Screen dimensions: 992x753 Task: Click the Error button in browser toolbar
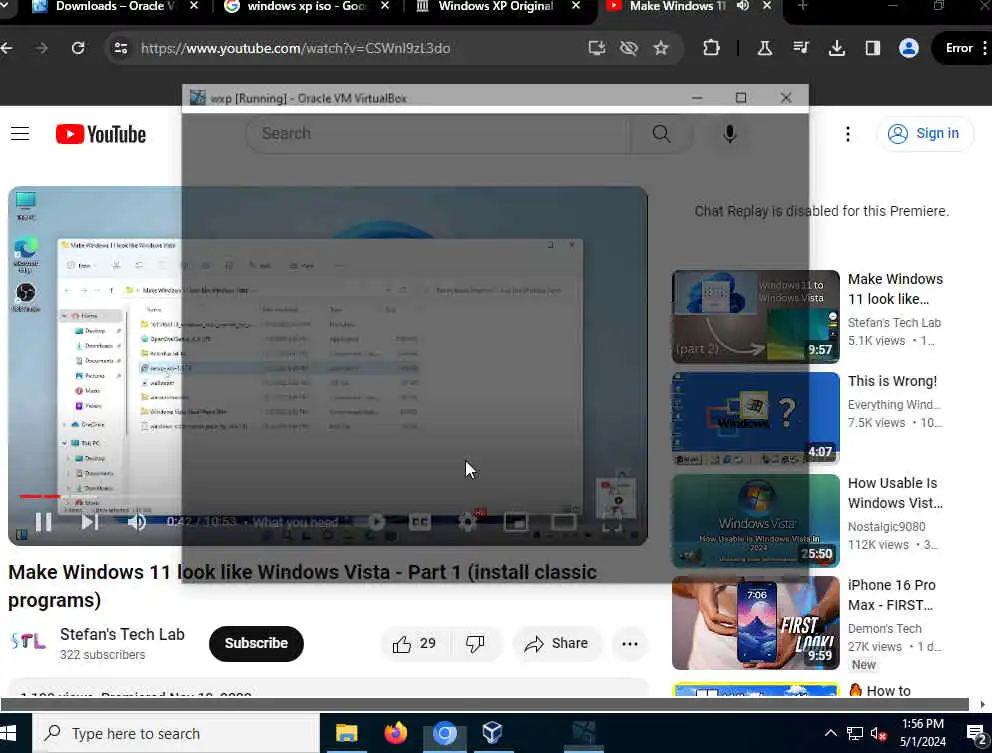click(959, 48)
